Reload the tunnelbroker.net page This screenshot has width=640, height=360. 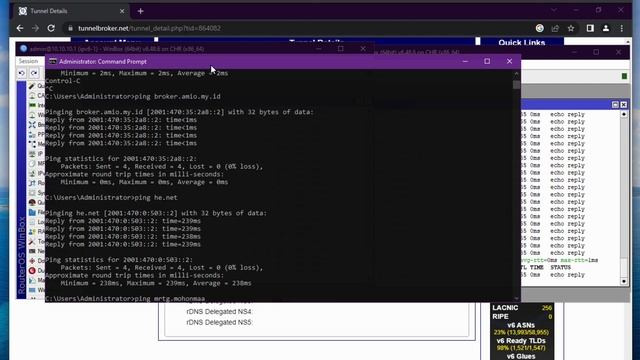51,28
